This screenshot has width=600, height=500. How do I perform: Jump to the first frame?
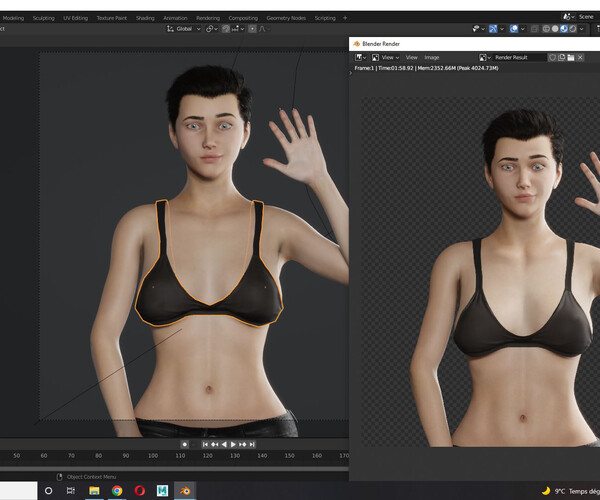coord(205,445)
